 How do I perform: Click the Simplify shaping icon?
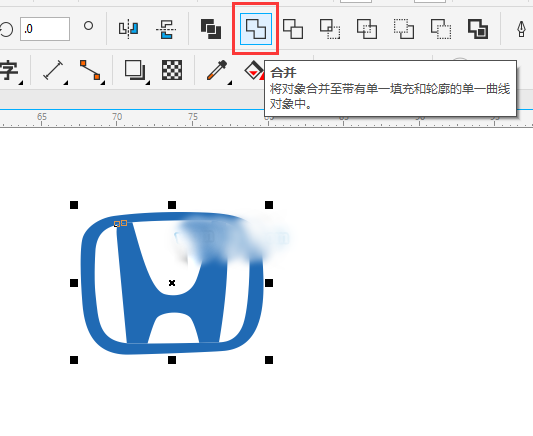click(x=367, y=29)
